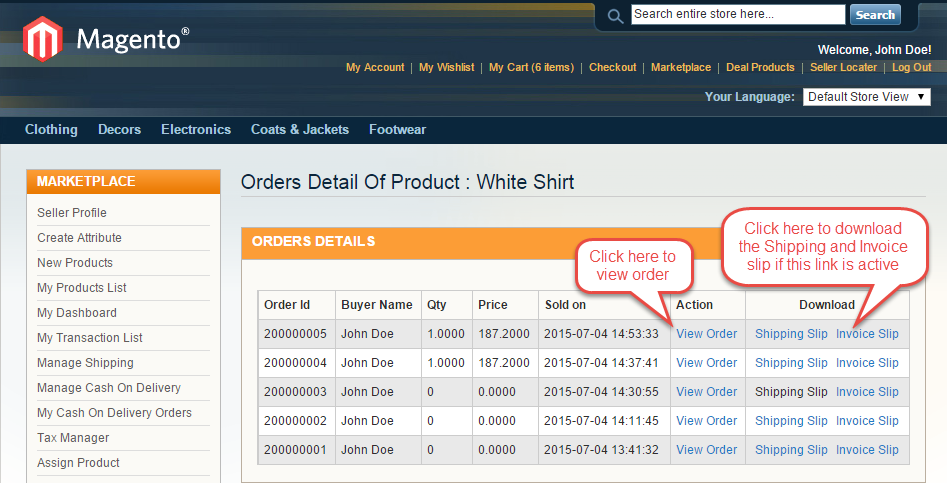This screenshot has height=483, width=947.
Task: Open My Products List in sidebar
Action: coord(82,288)
